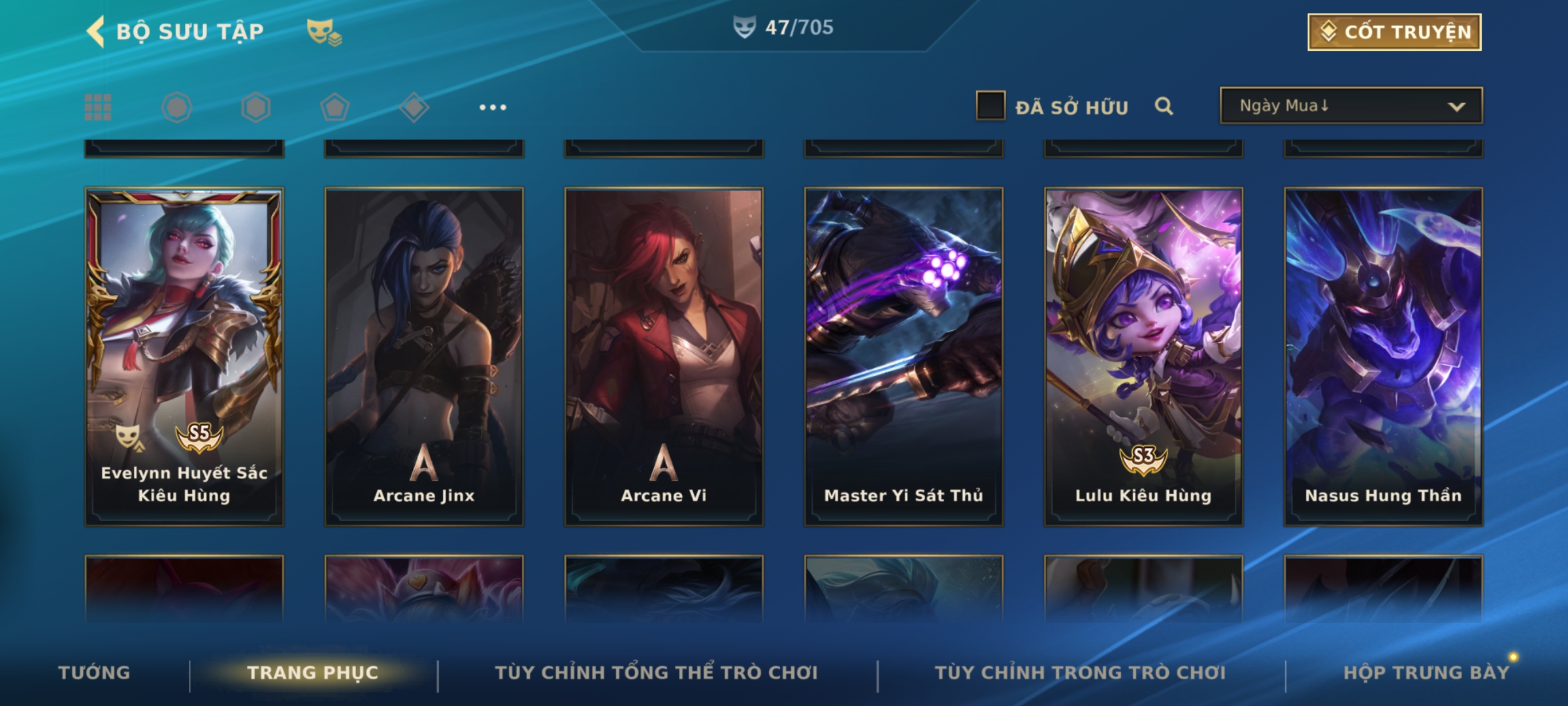Open the Ngày Mua sort dropdown
The height and width of the screenshot is (706, 1568).
(1351, 105)
